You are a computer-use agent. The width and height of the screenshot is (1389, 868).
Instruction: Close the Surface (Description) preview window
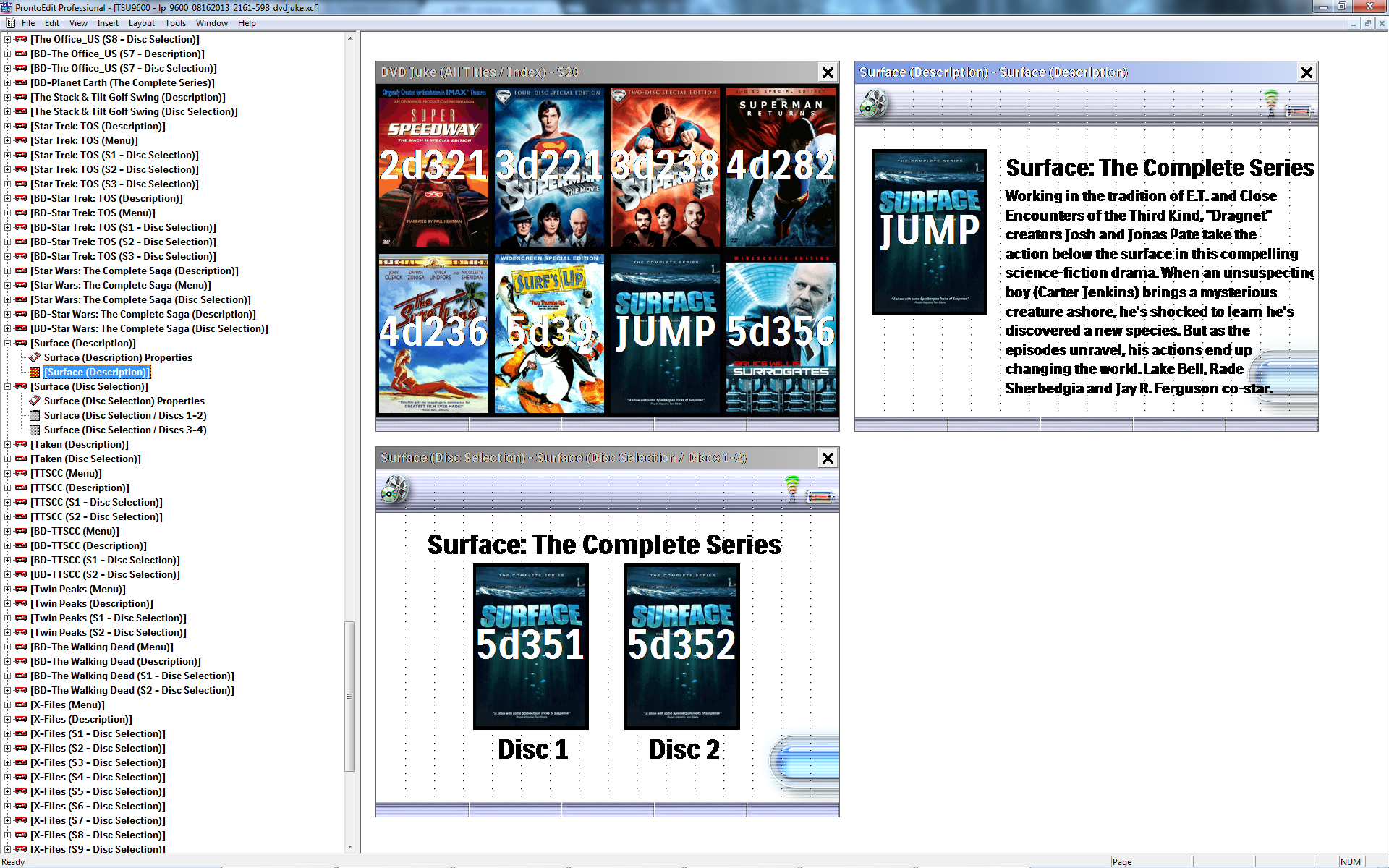pos(1307,72)
